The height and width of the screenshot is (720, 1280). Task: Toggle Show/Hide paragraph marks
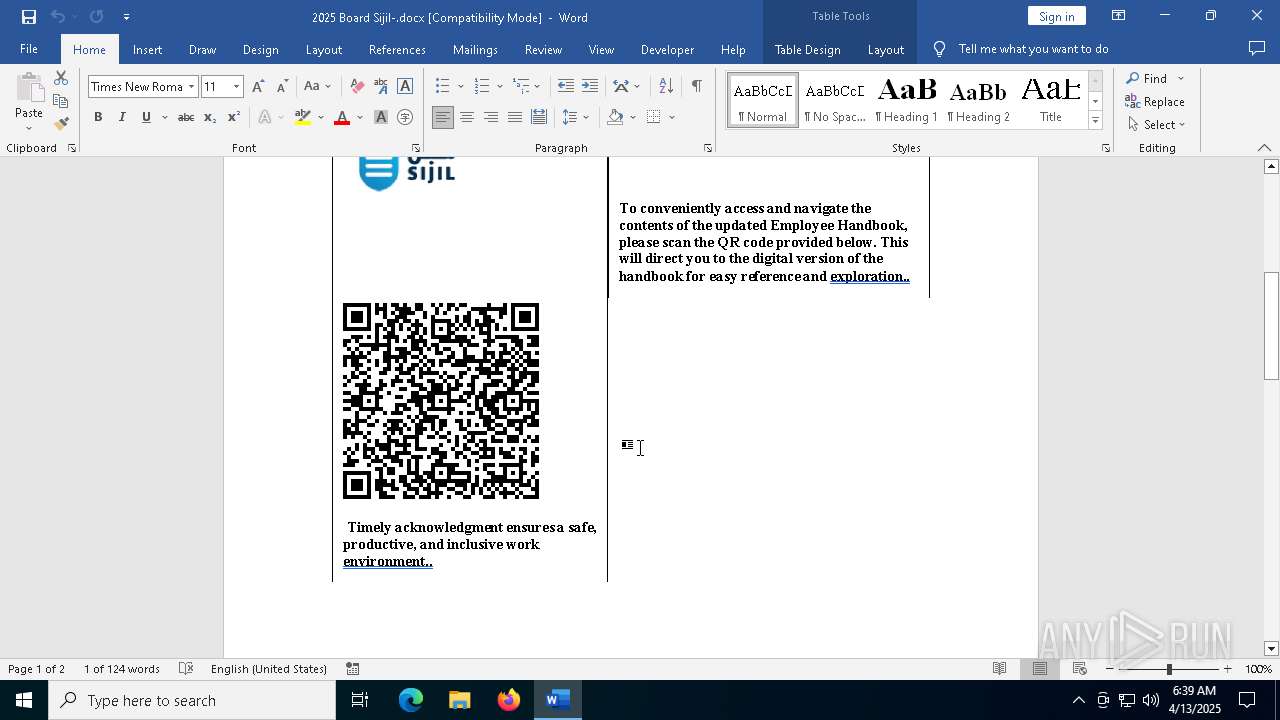click(x=696, y=87)
